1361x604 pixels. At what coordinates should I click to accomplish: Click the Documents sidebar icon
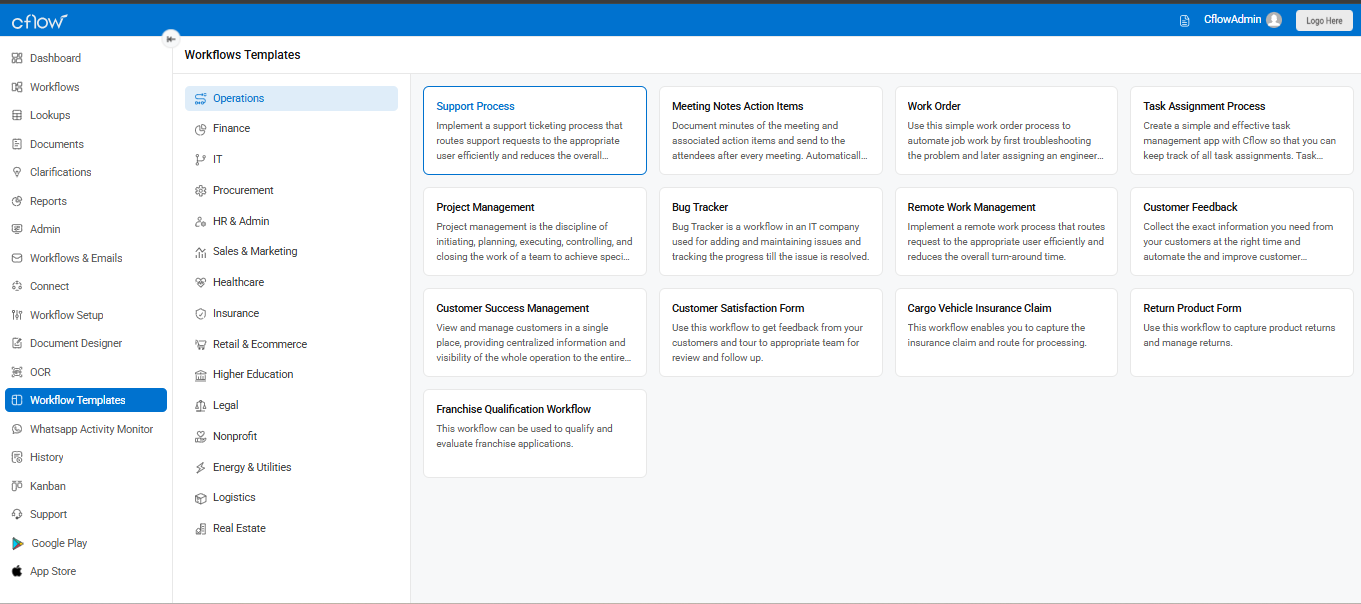click(x=17, y=144)
